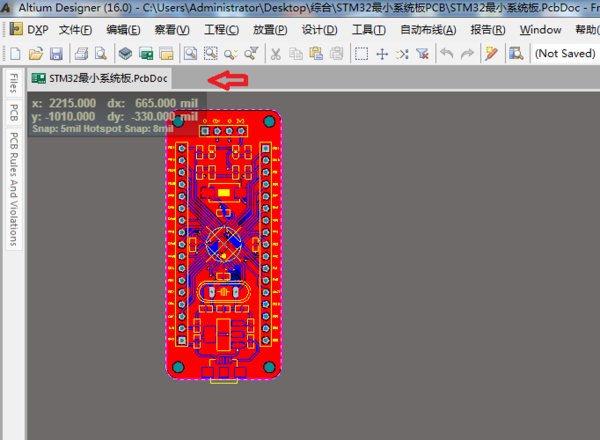The width and height of the screenshot is (600, 440).
Task: Open the 自动布线(A) menu
Action: coord(428,29)
